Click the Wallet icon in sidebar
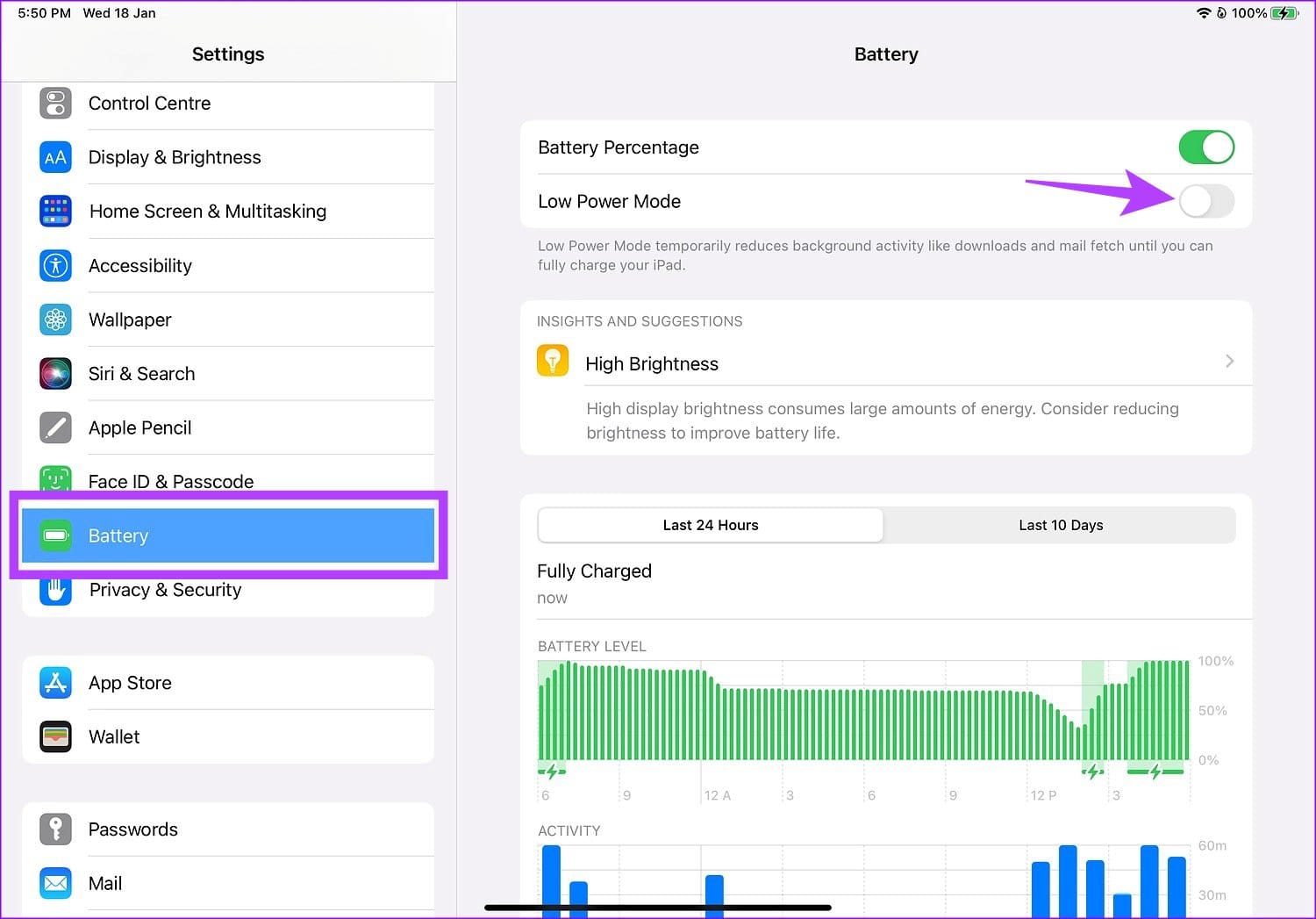Screen dimensions: 1316x919 (x=55, y=736)
